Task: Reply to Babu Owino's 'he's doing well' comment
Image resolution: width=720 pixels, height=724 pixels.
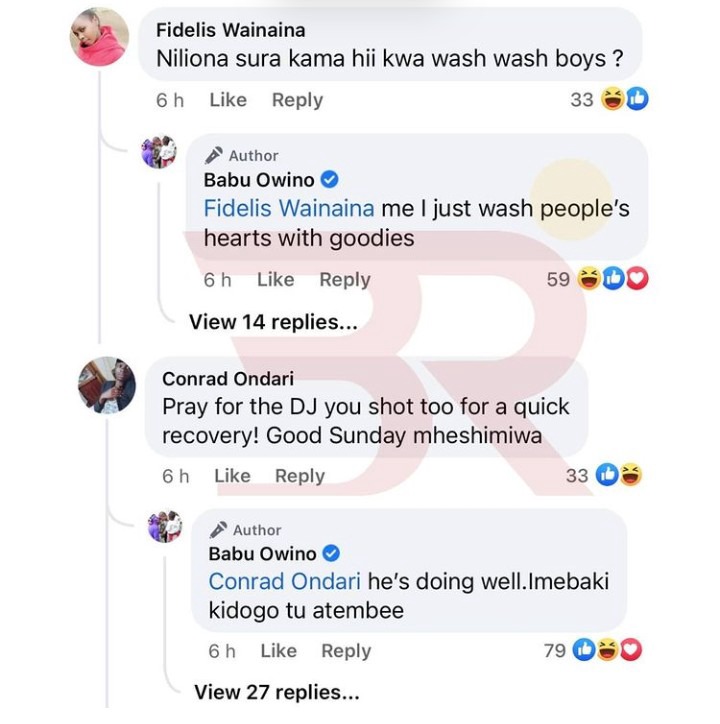Action: [x=346, y=651]
